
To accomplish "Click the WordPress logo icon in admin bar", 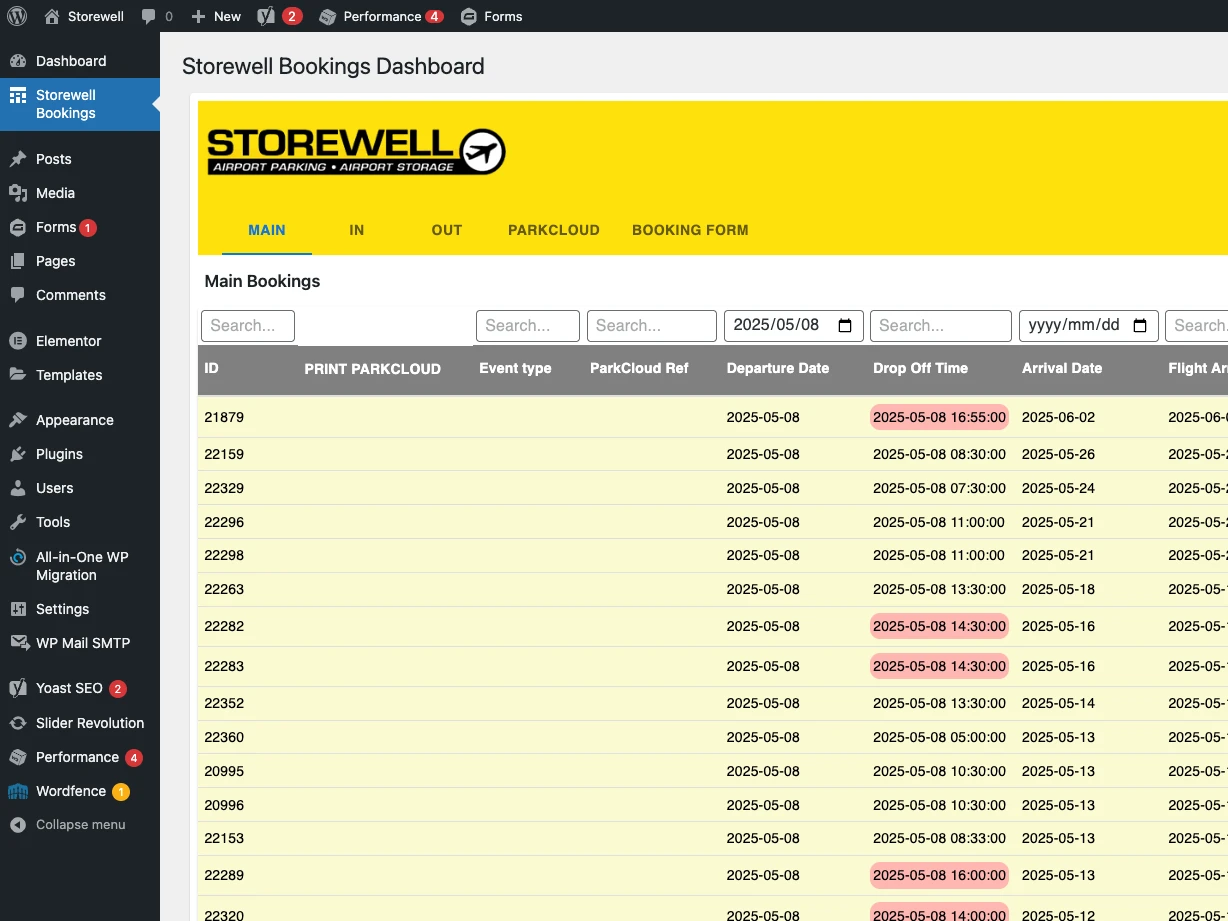I will (17, 16).
